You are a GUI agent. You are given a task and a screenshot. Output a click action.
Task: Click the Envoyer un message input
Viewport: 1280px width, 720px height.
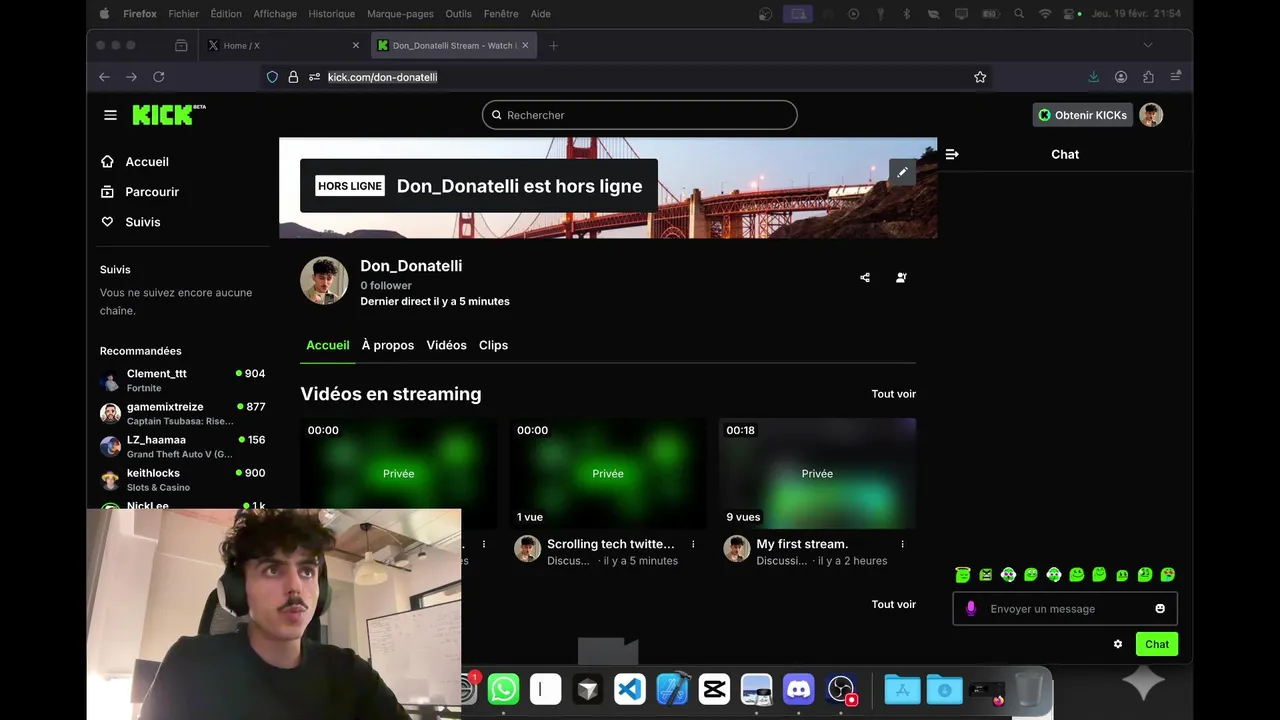(x=1065, y=608)
